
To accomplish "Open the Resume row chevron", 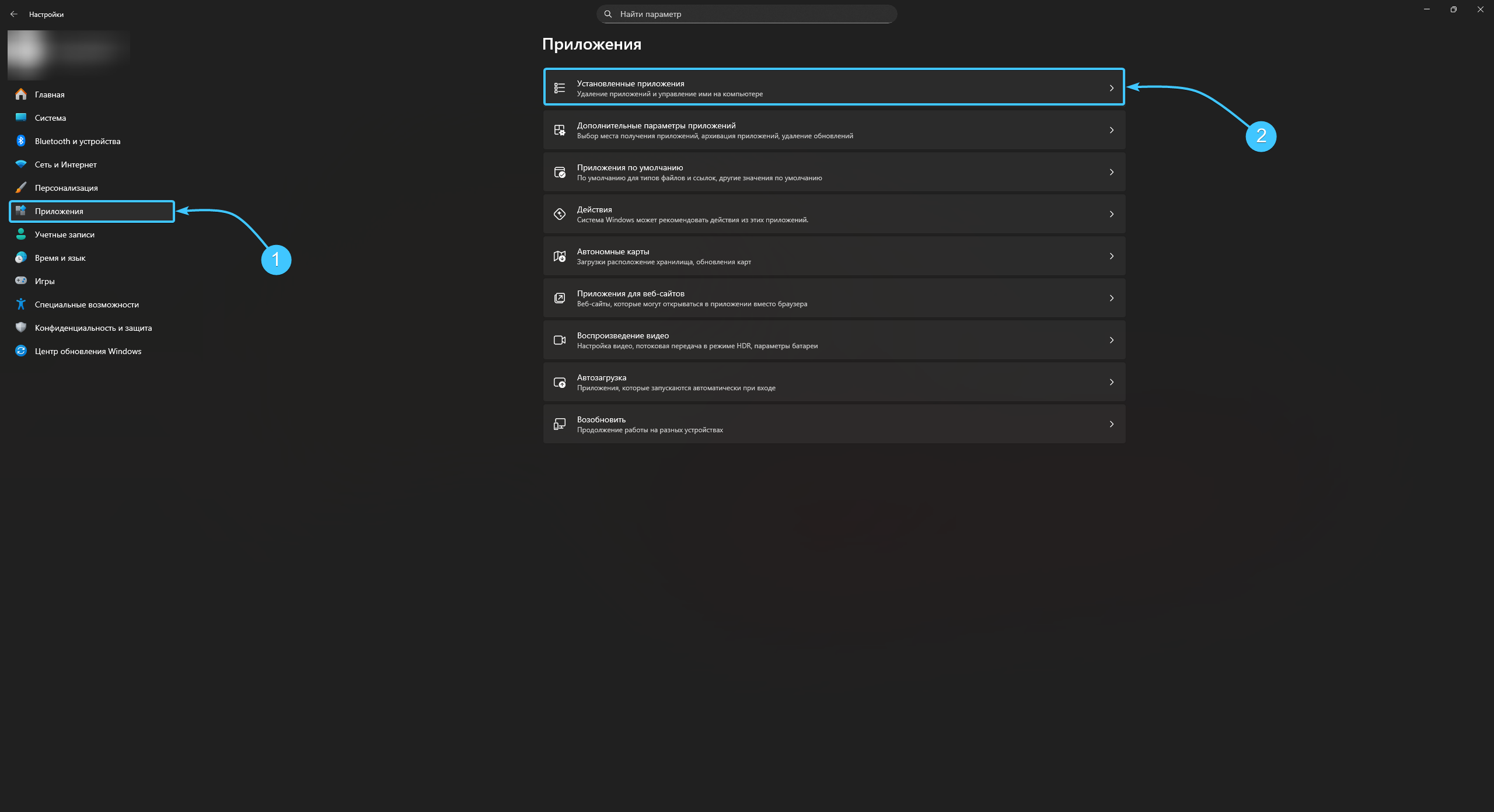I will pyautogui.click(x=1111, y=424).
